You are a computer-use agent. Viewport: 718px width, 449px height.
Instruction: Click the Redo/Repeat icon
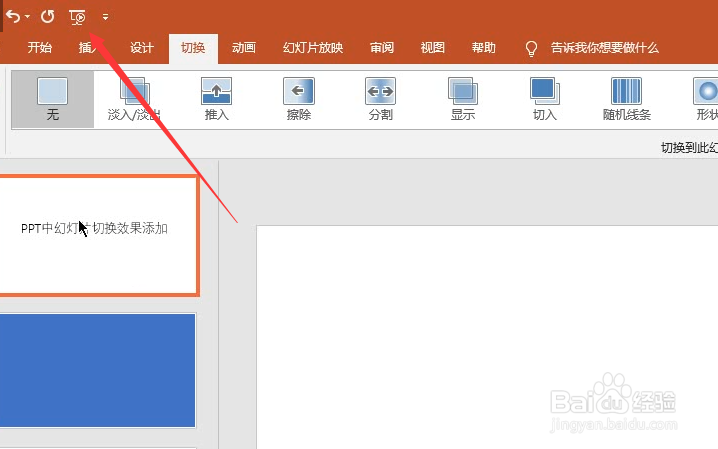click(x=47, y=17)
